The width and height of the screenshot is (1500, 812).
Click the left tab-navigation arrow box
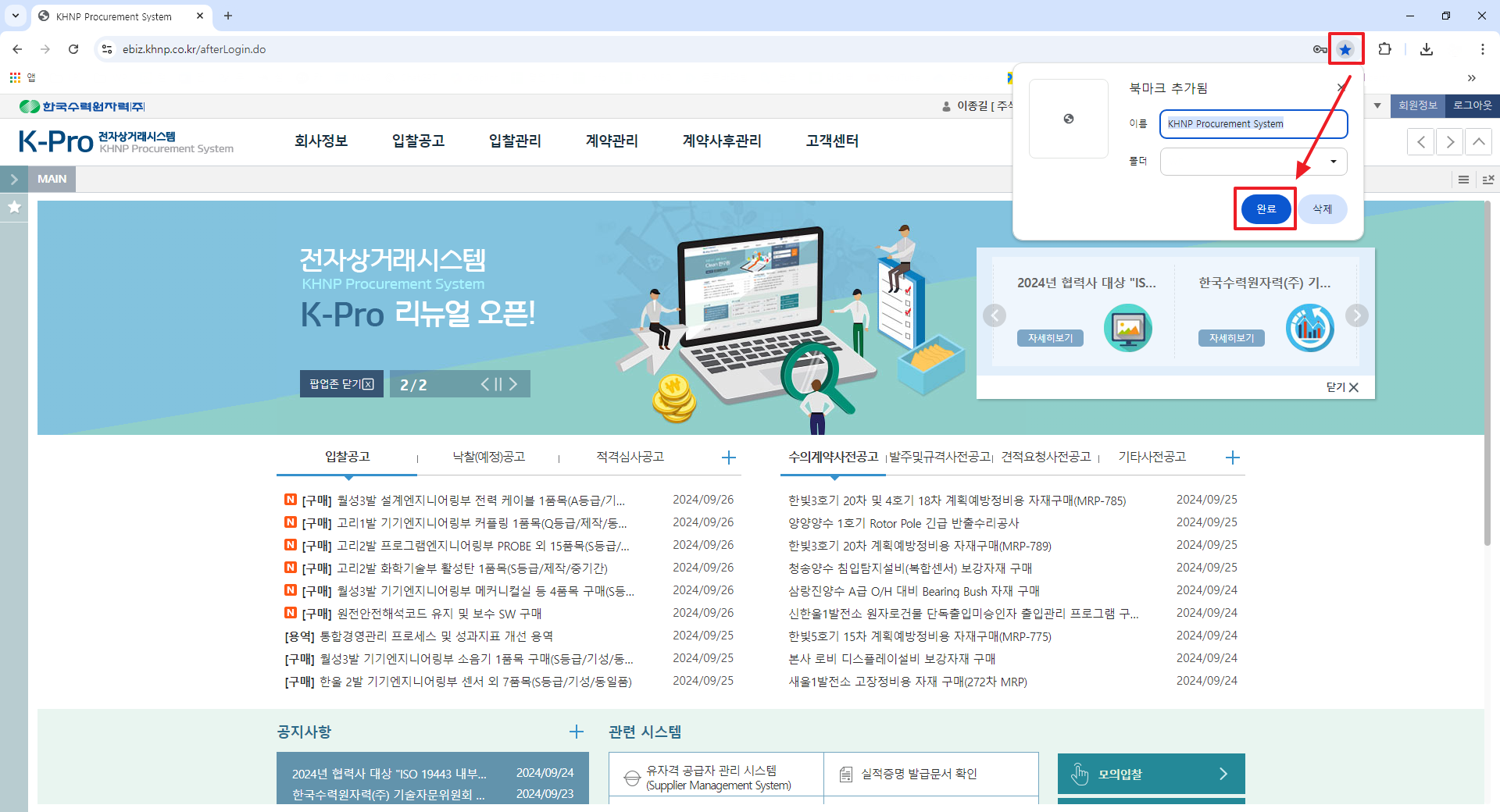coord(1421,141)
